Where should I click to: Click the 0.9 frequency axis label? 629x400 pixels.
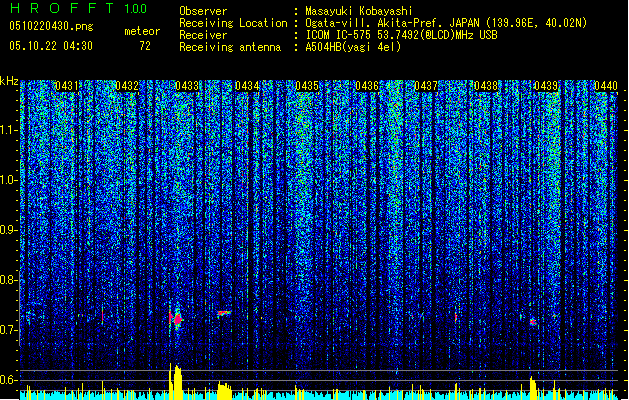point(8,230)
